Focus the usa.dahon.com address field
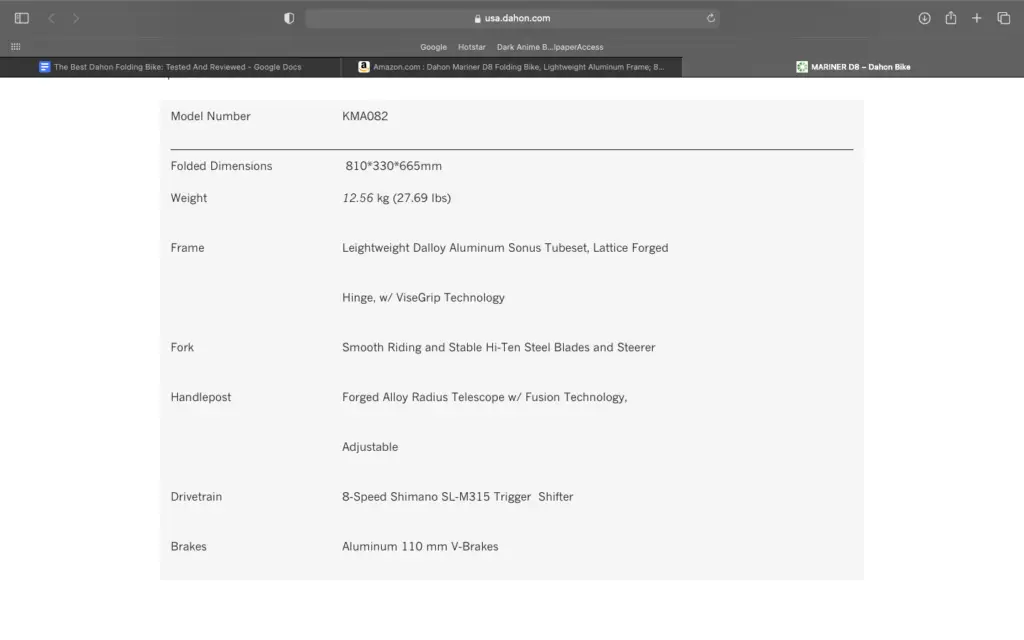The image size is (1024, 640). point(513,18)
